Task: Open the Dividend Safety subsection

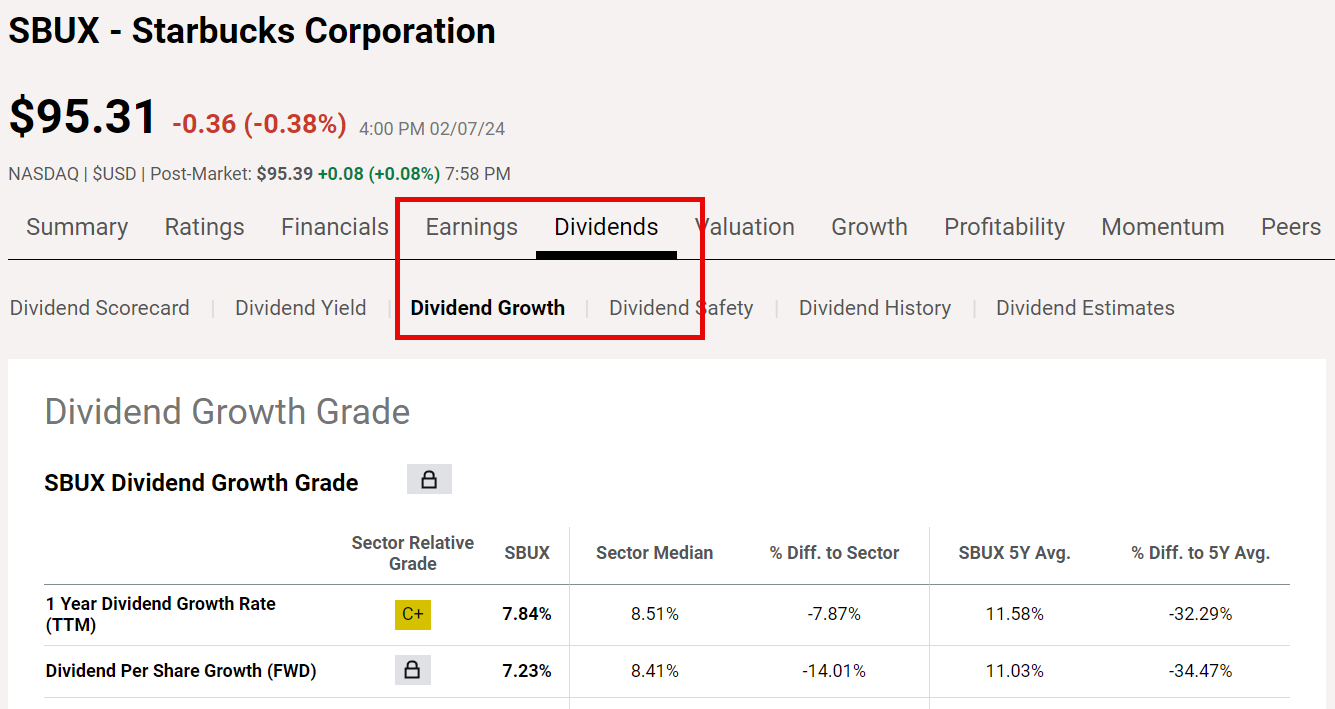Action: (681, 308)
